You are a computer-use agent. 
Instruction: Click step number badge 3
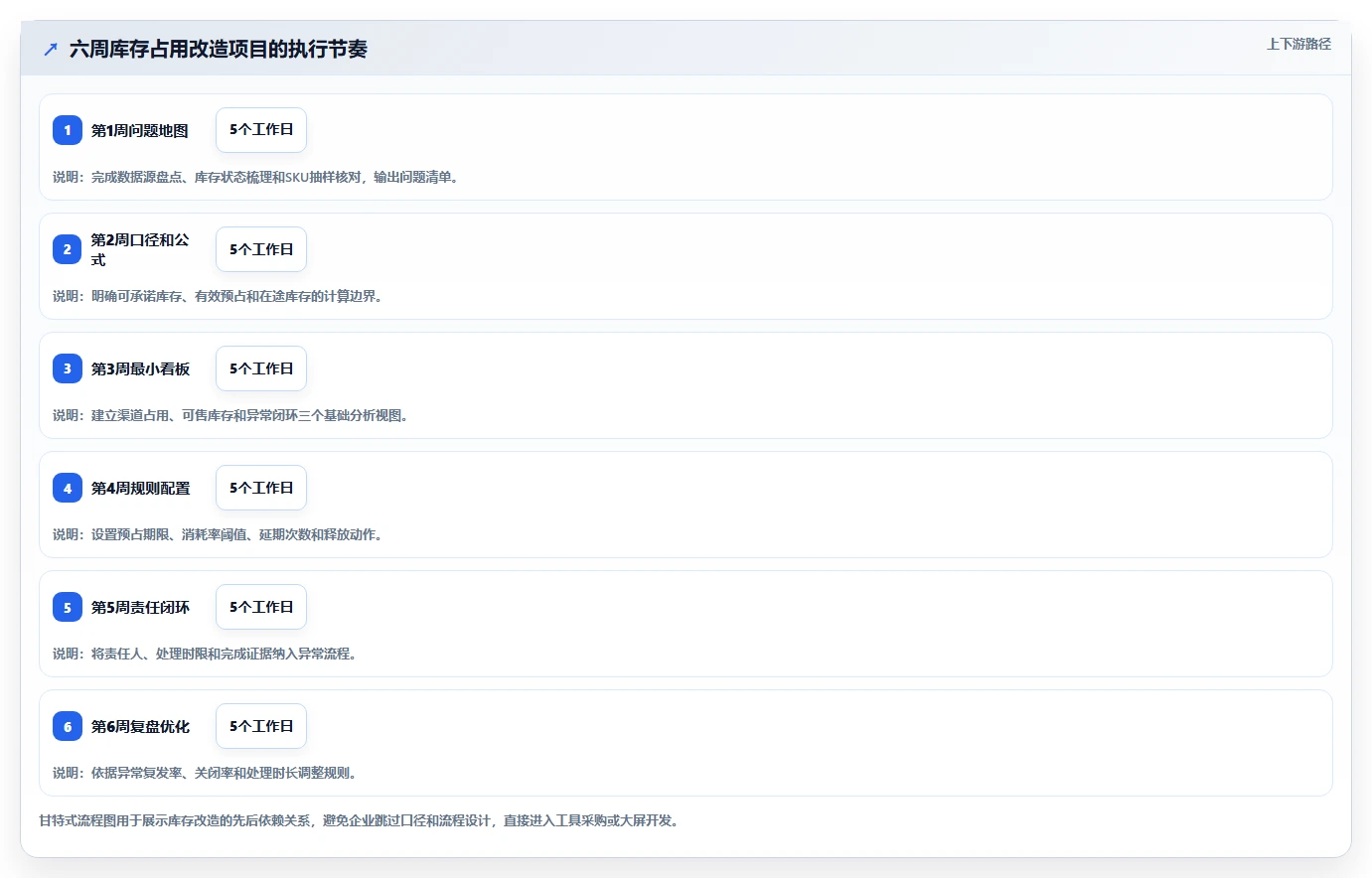click(x=68, y=368)
